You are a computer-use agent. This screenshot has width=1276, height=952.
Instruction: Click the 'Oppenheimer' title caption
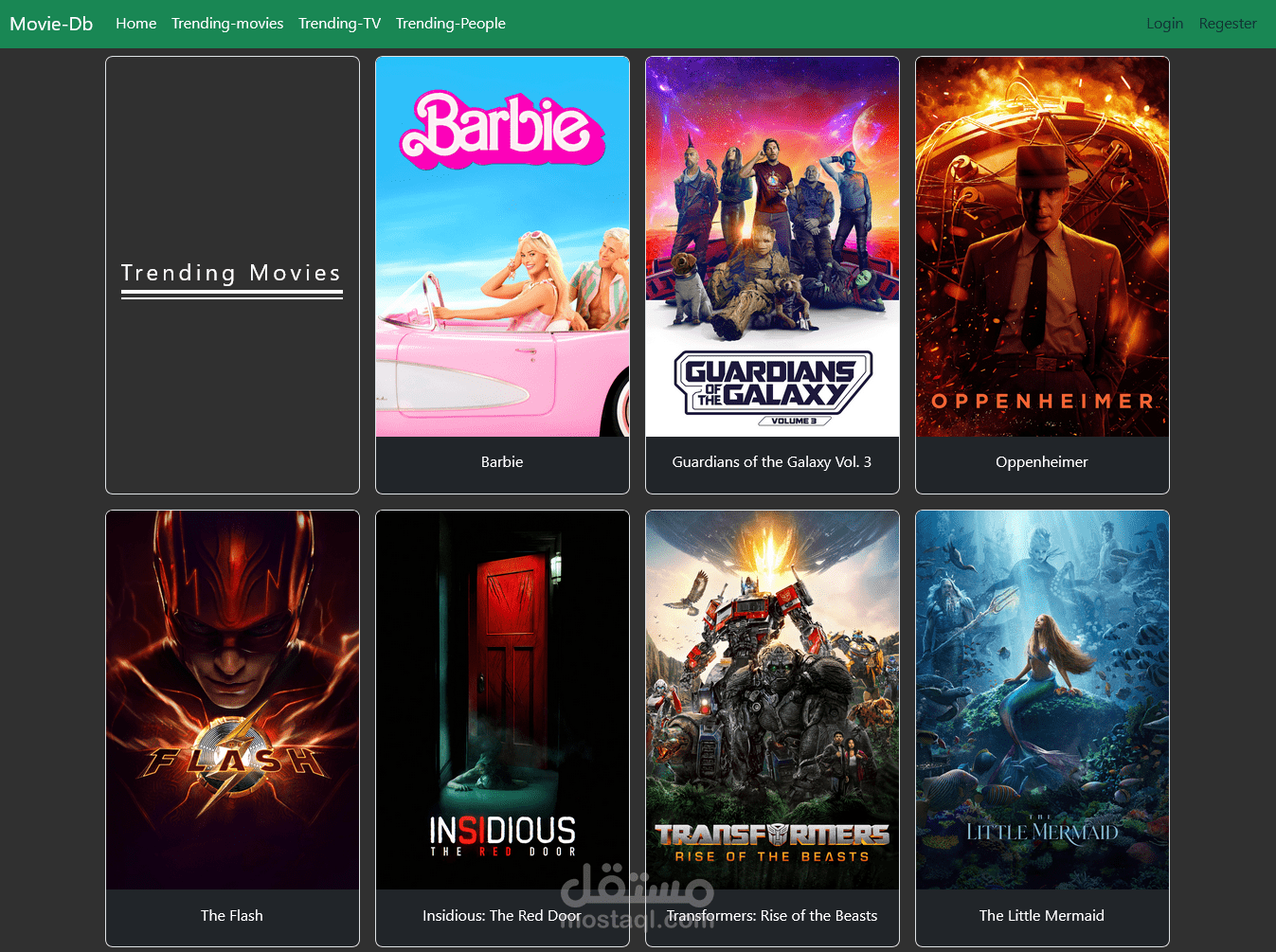tap(1042, 462)
